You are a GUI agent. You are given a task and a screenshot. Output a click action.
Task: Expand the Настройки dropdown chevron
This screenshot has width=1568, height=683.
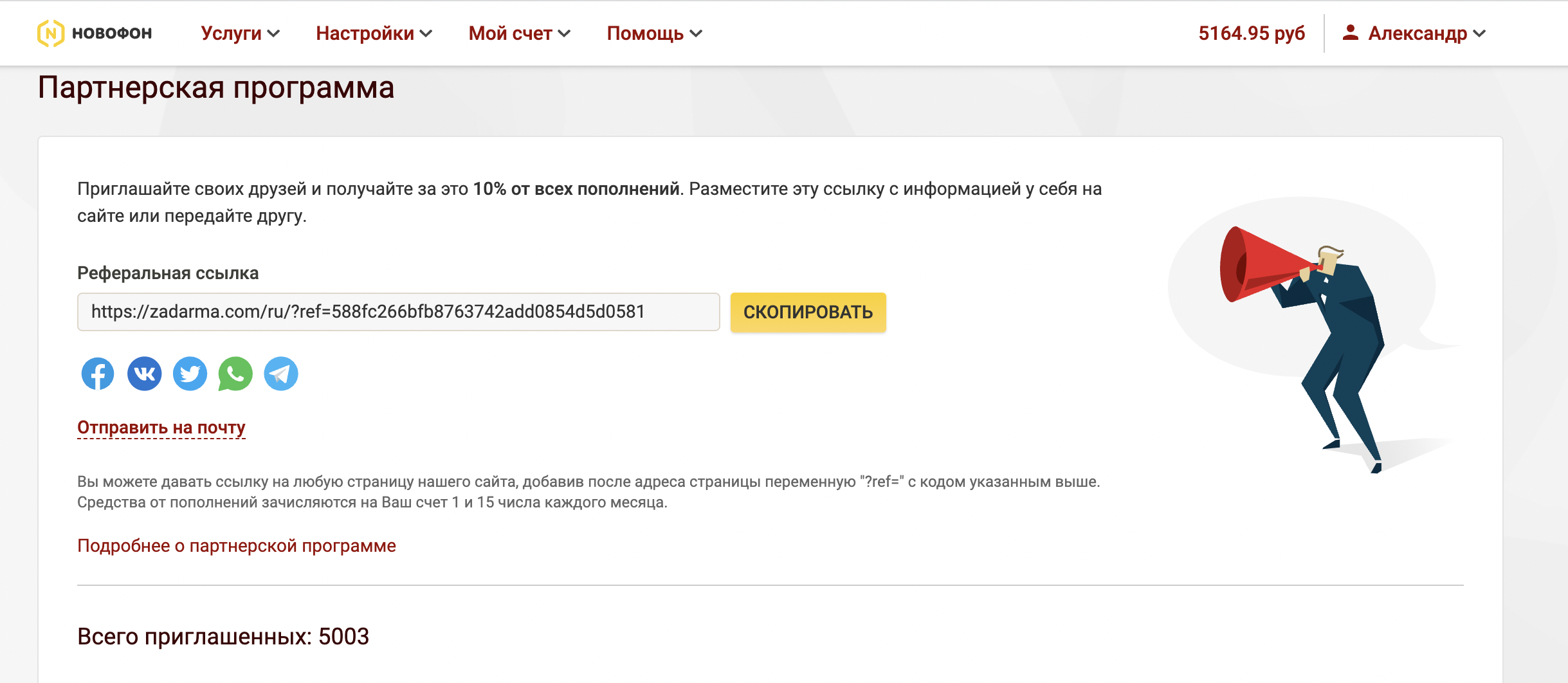coord(426,33)
